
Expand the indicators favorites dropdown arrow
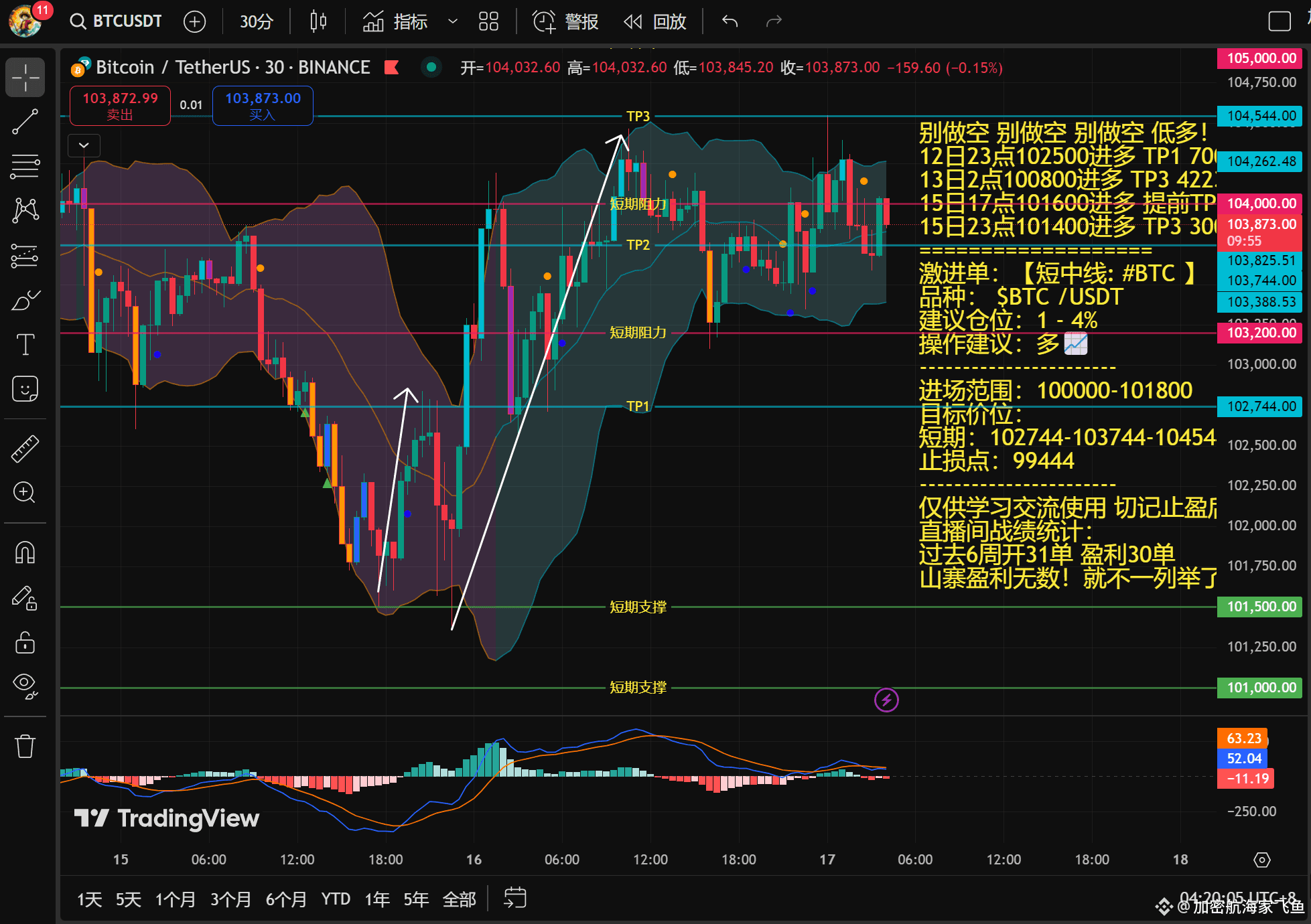pos(453,21)
